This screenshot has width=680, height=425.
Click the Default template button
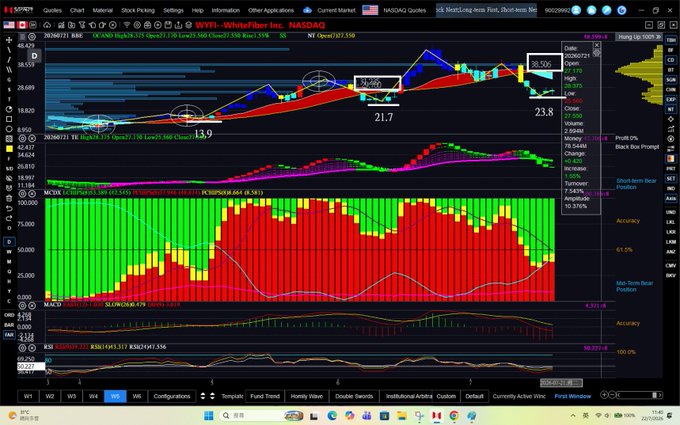pos(474,396)
